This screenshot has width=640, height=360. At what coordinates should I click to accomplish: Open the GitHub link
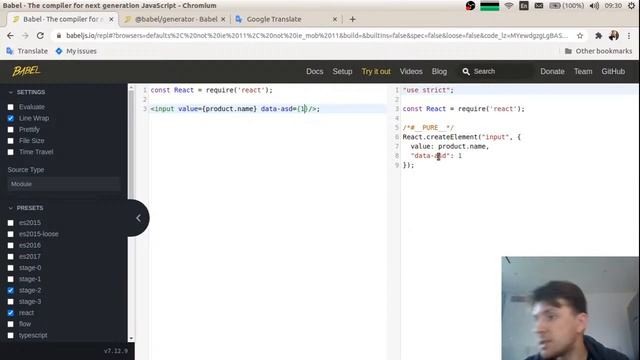(613, 71)
